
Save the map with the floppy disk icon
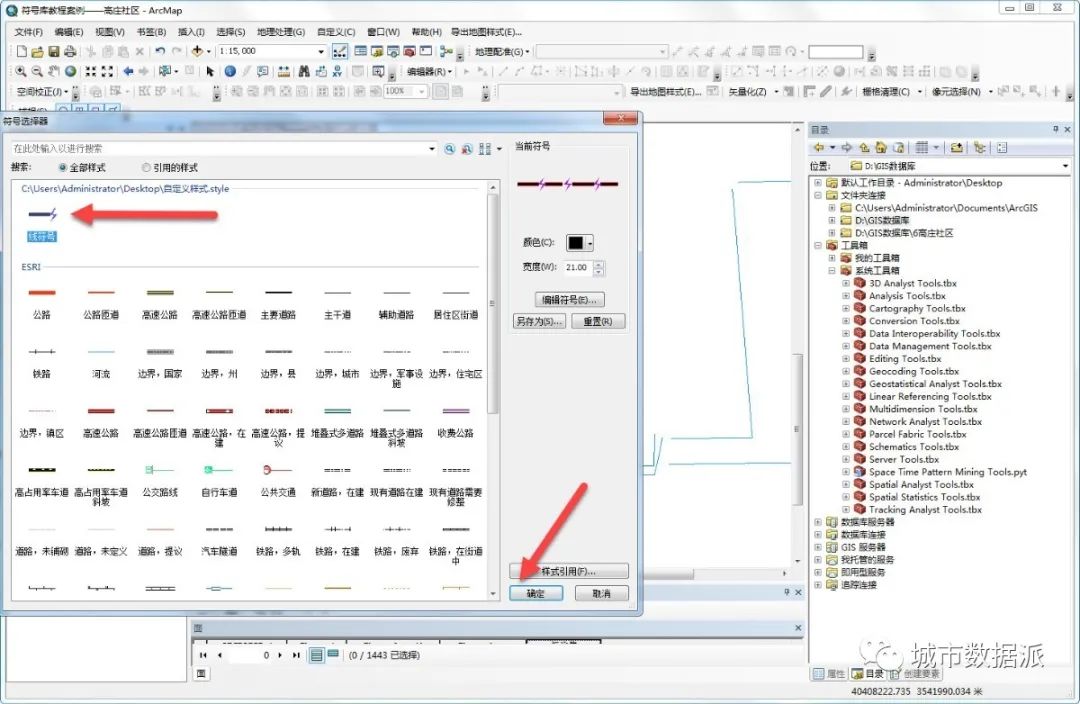click(54, 51)
